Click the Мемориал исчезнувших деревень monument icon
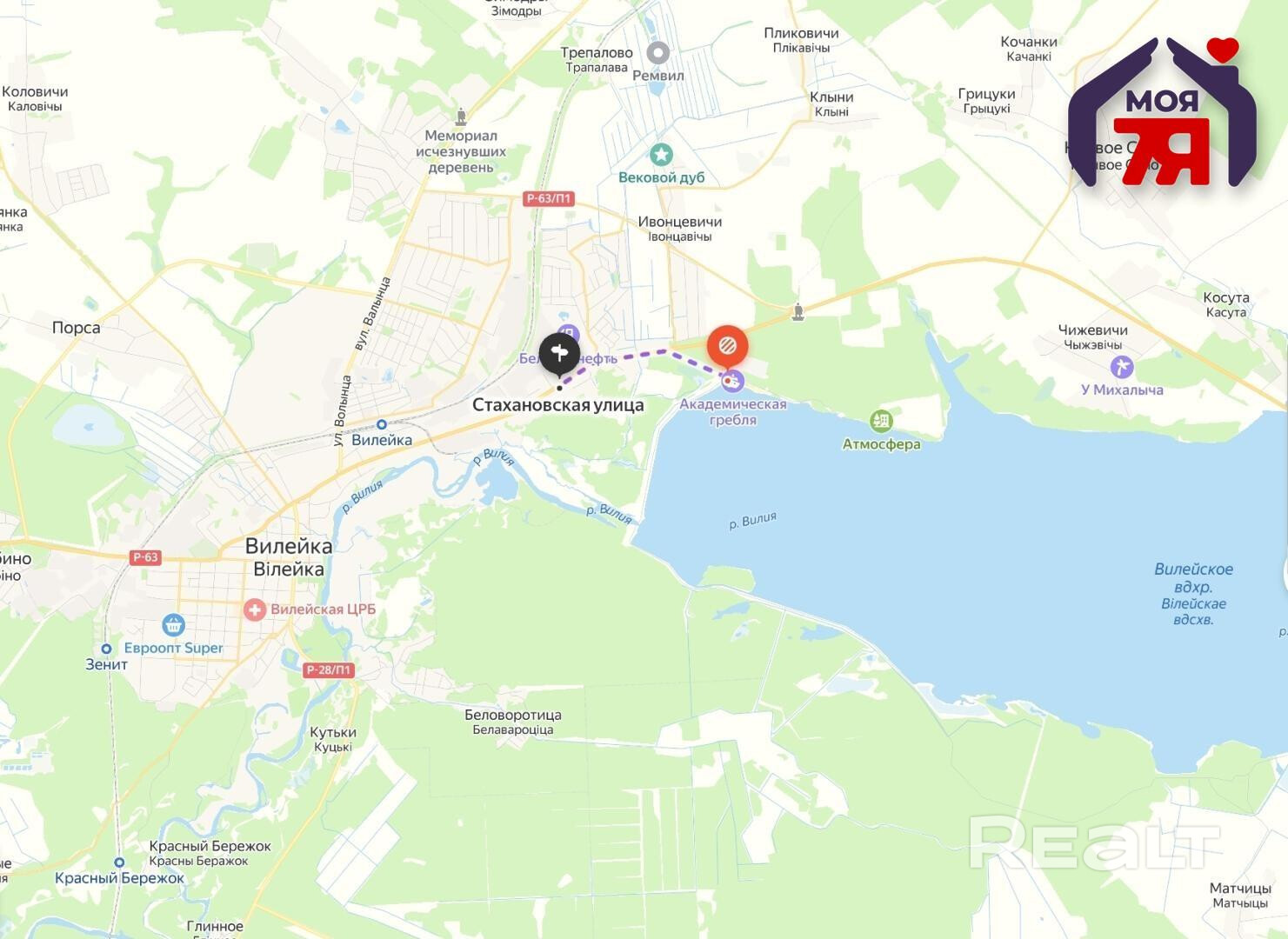1288x939 pixels. click(461, 117)
